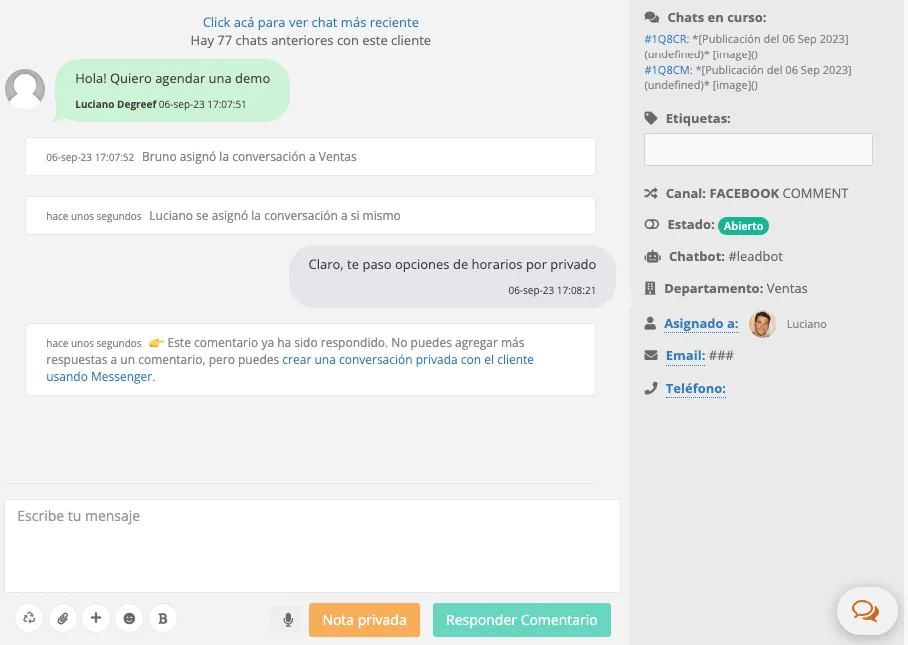908x645 pixels.
Task: Click the plus icon in message toolbar
Action: click(x=96, y=618)
